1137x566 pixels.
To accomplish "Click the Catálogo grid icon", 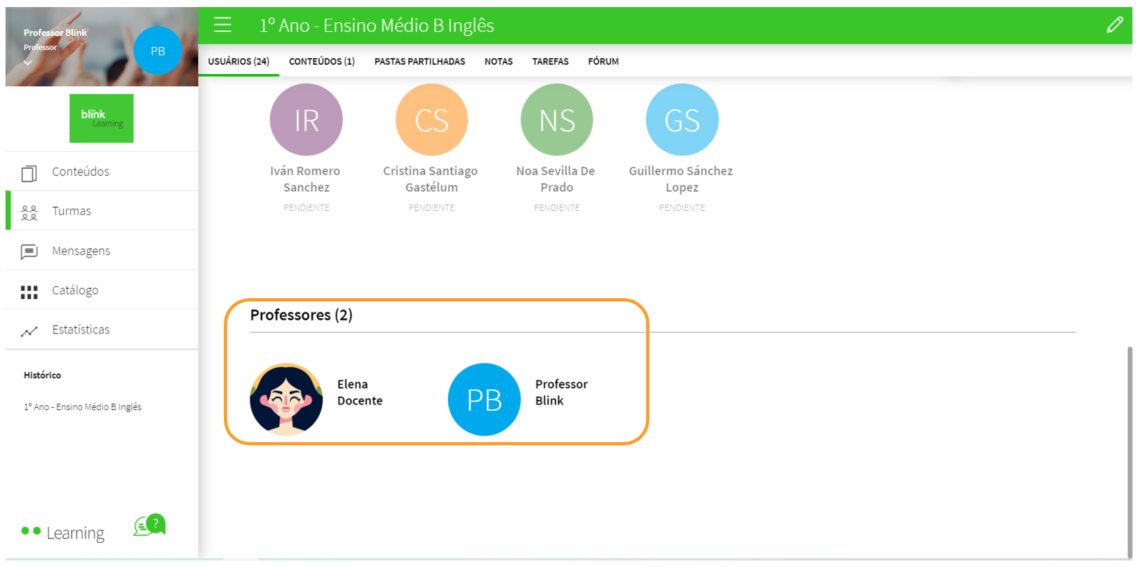I will coord(29,291).
